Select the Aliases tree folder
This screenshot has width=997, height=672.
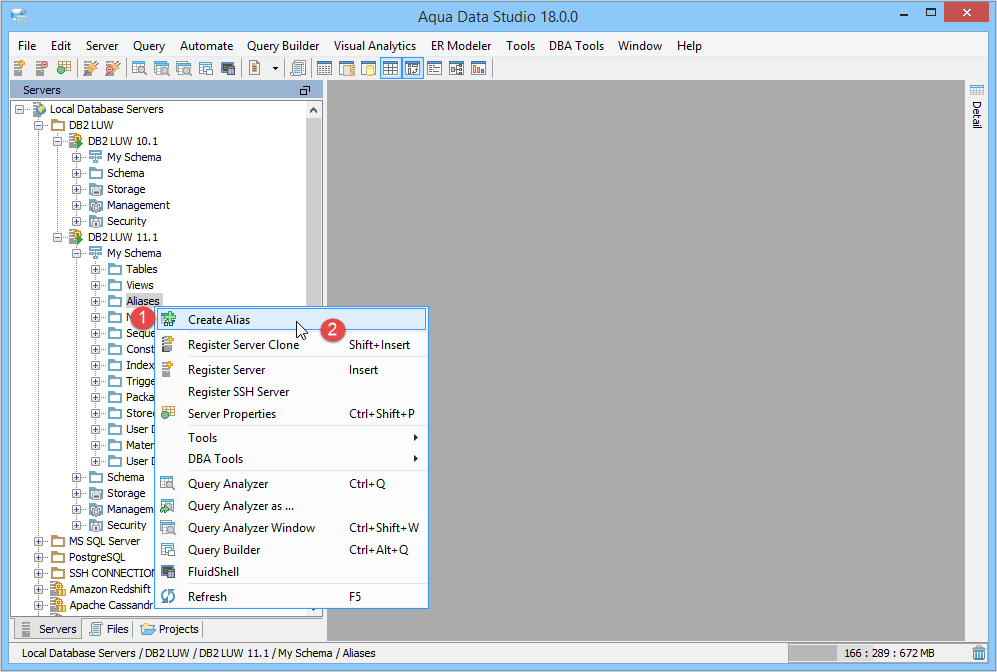click(x=143, y=301)
